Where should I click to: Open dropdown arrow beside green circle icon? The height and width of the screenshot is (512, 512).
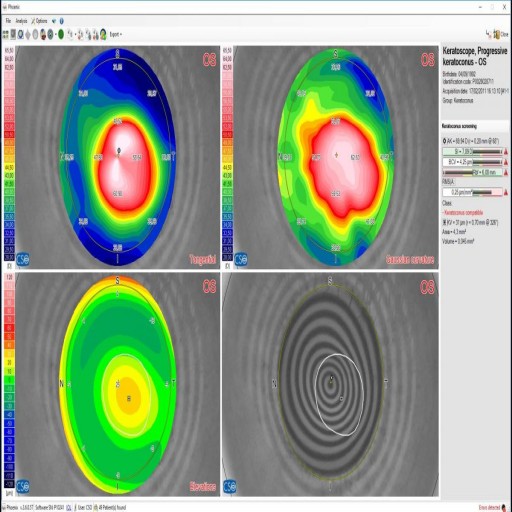pyautogui.click(x=55, y=34)
